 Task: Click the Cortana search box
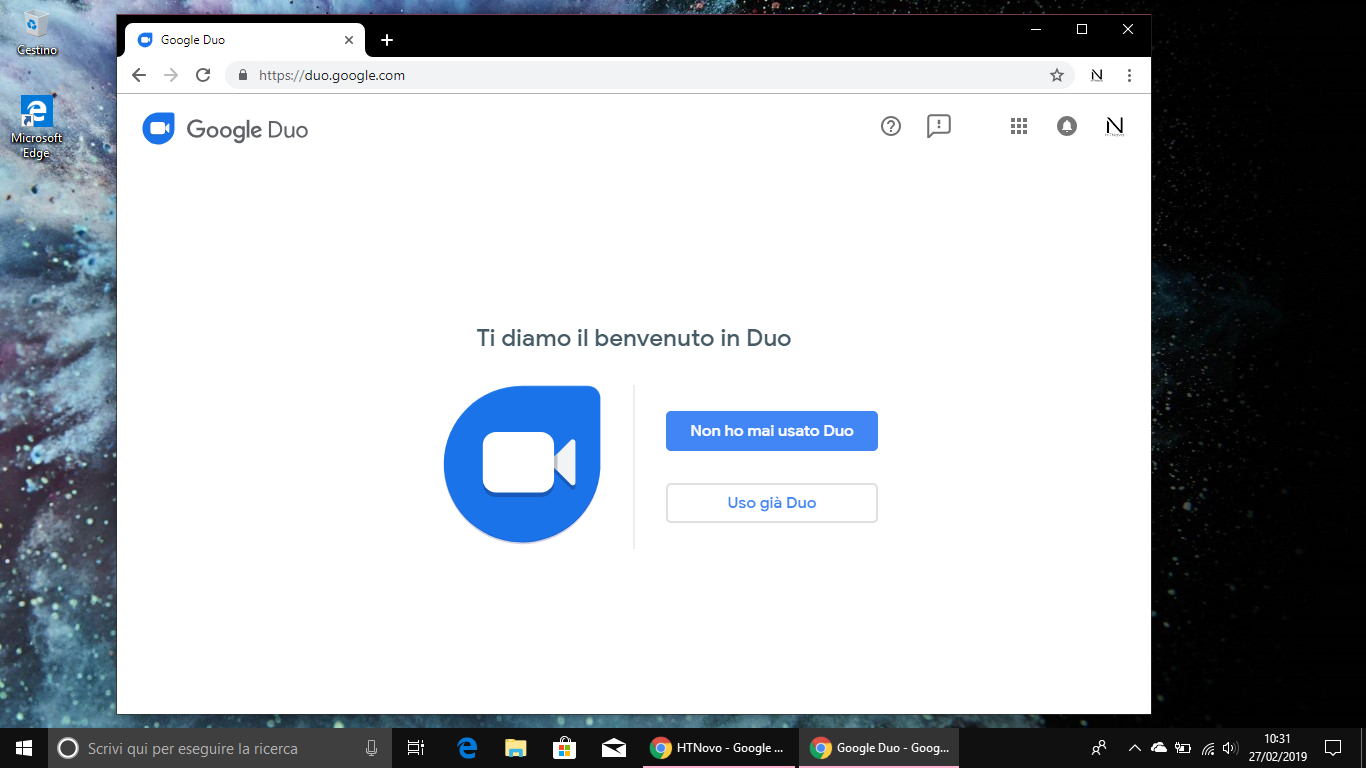click(220, 748)
